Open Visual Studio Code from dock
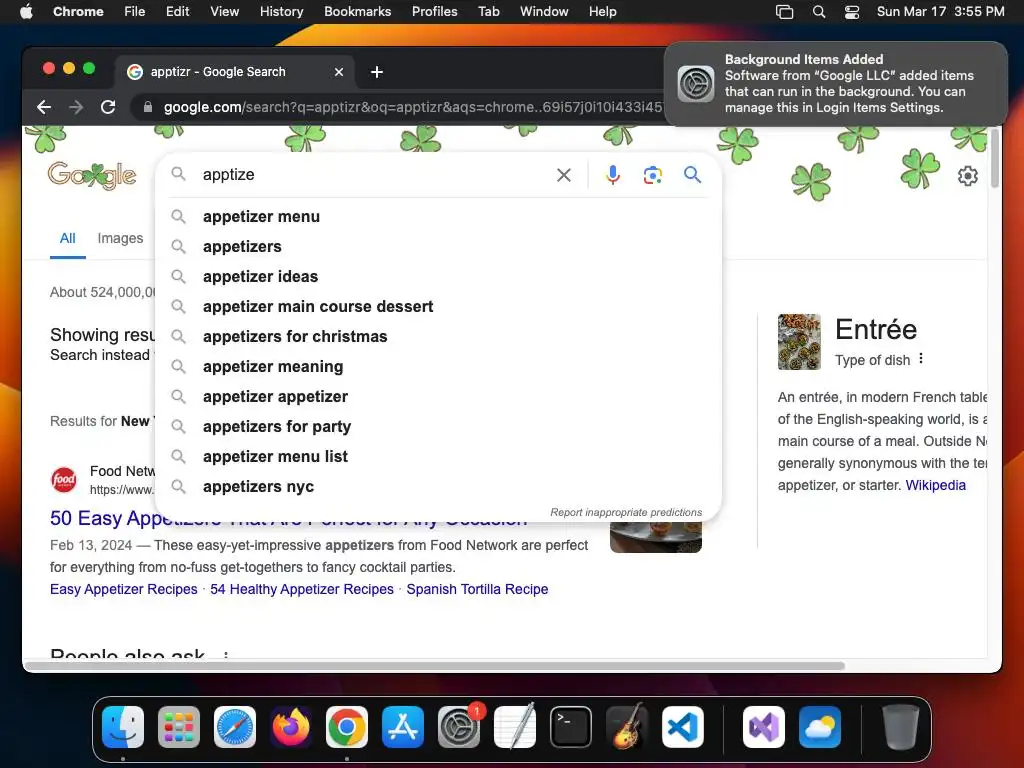 [x=682, y=727]
